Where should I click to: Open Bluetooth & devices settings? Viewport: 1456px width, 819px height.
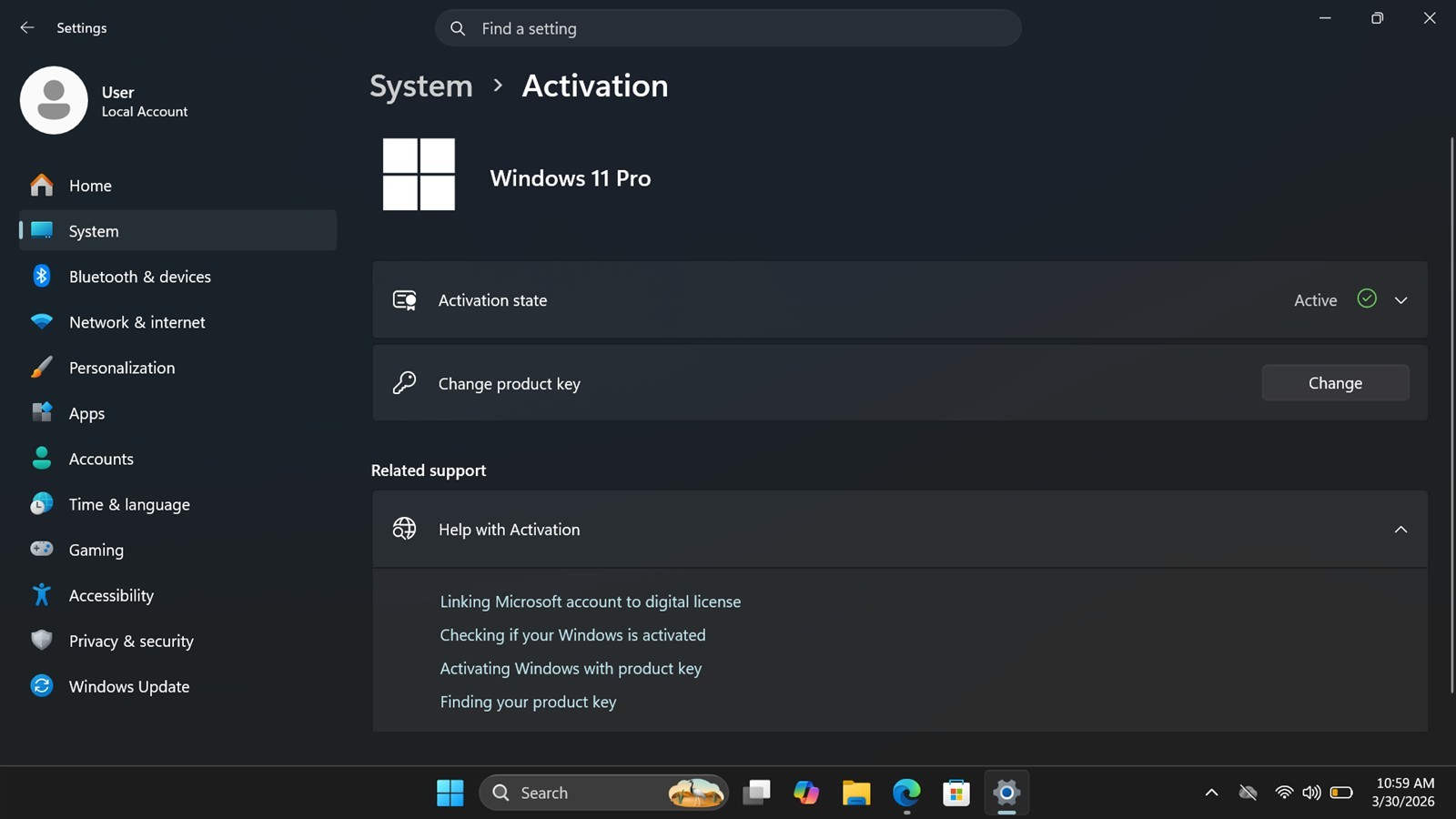pos(177,277)
